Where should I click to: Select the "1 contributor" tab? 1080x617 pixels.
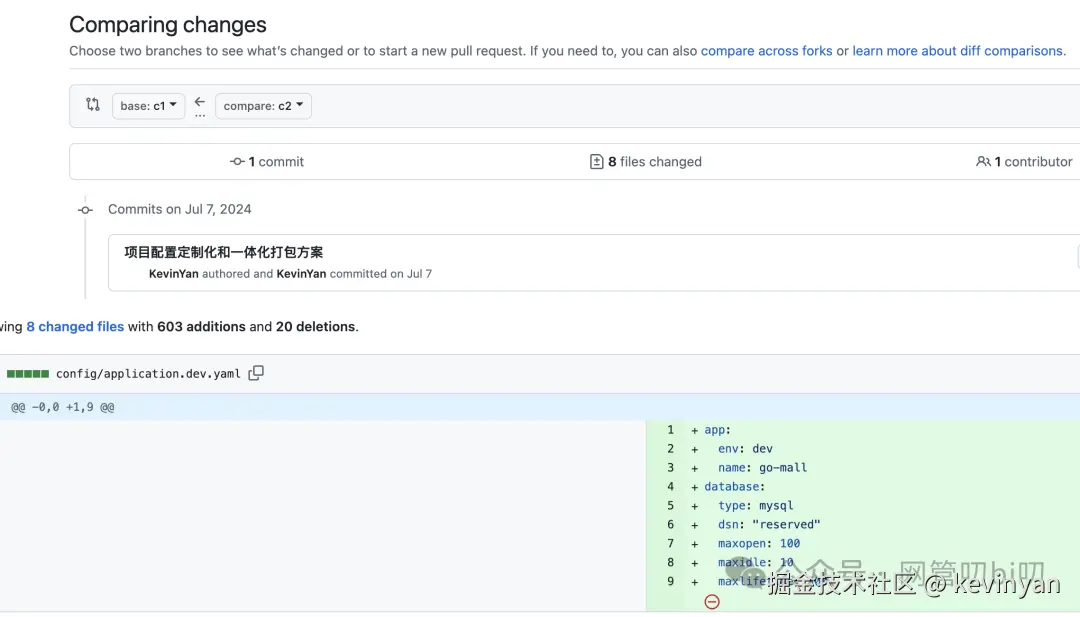[x=1024, y=162]
